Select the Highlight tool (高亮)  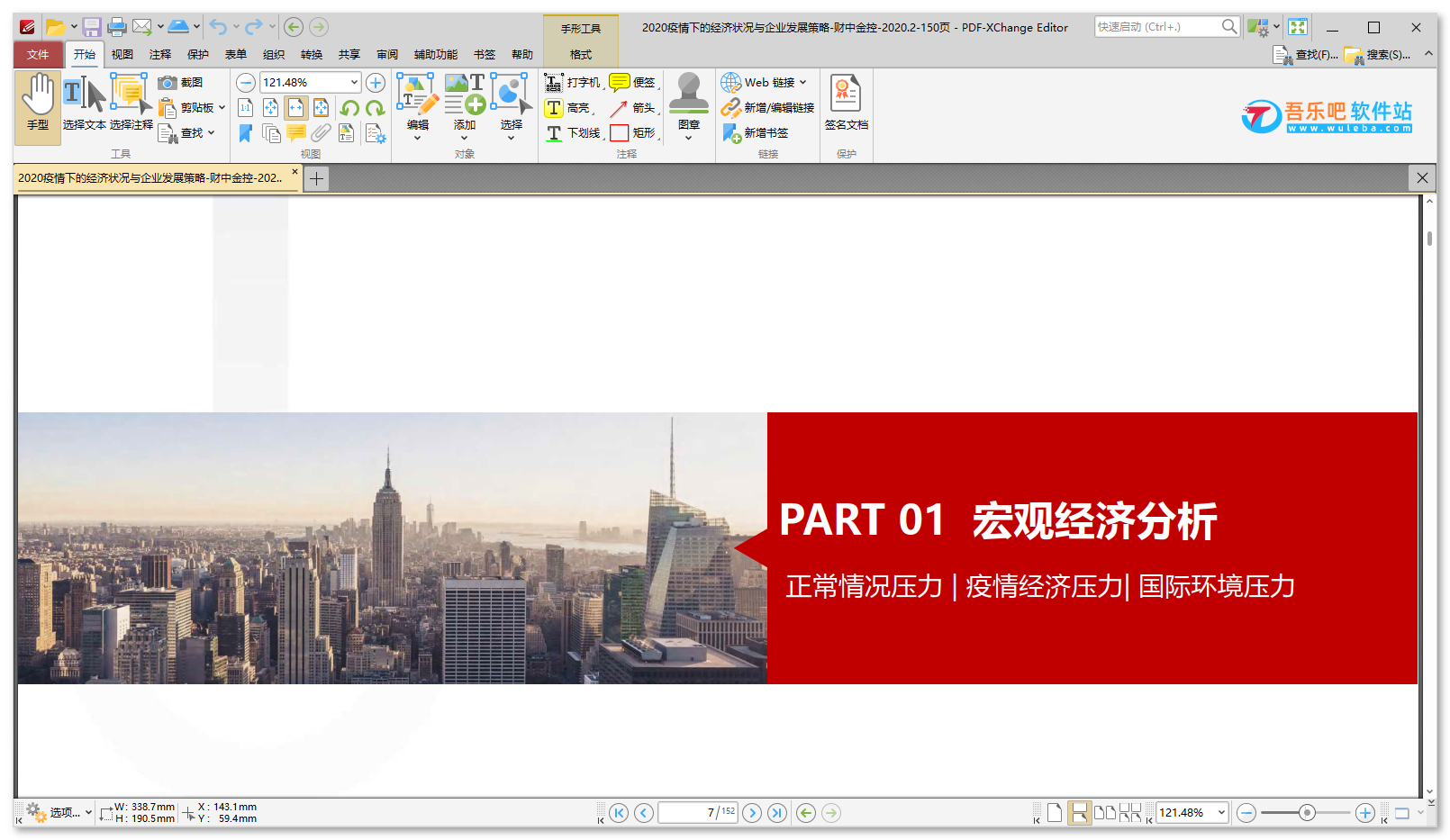pos(568,108)
